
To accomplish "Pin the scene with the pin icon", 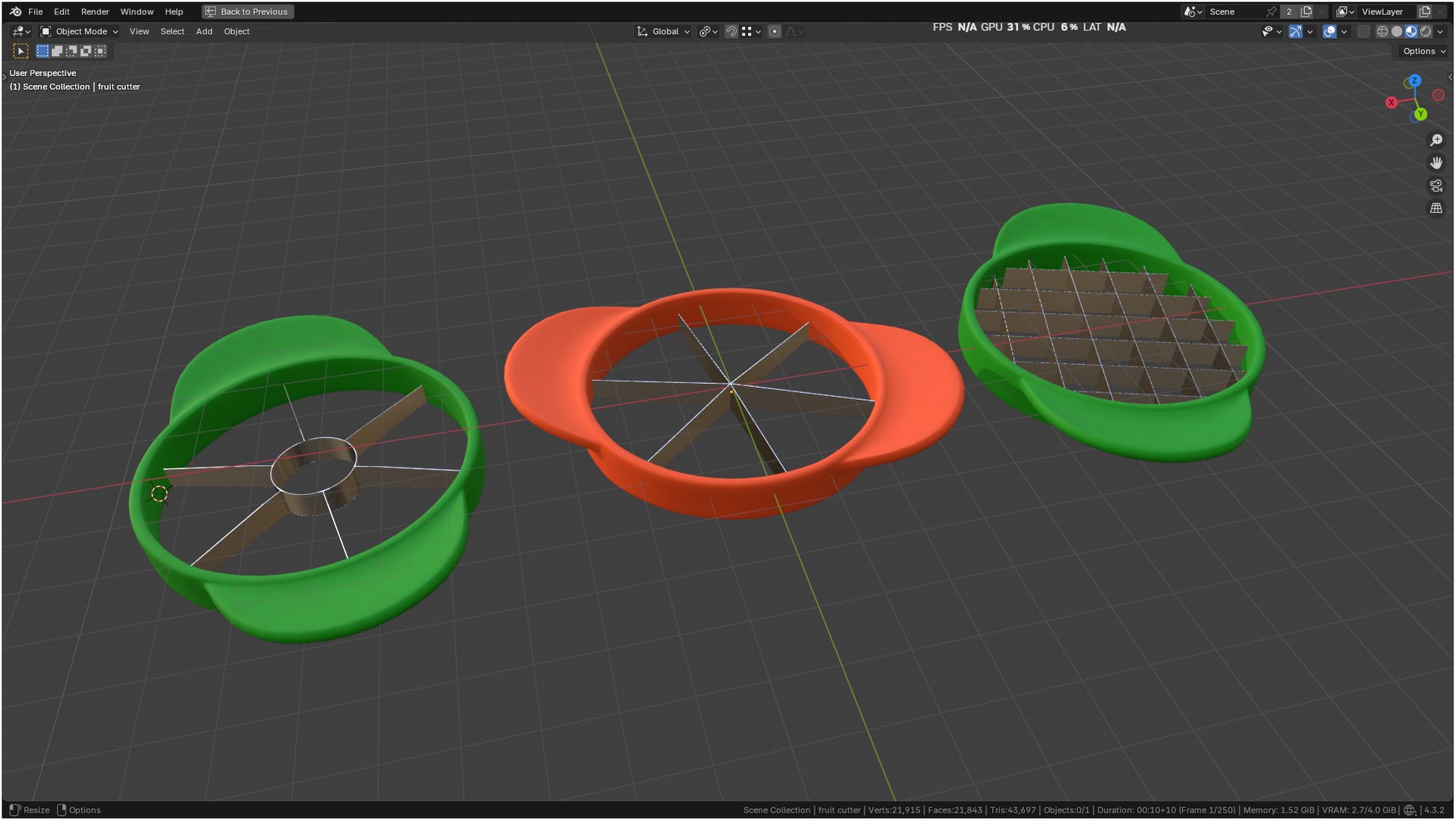I will [1271, 11].
